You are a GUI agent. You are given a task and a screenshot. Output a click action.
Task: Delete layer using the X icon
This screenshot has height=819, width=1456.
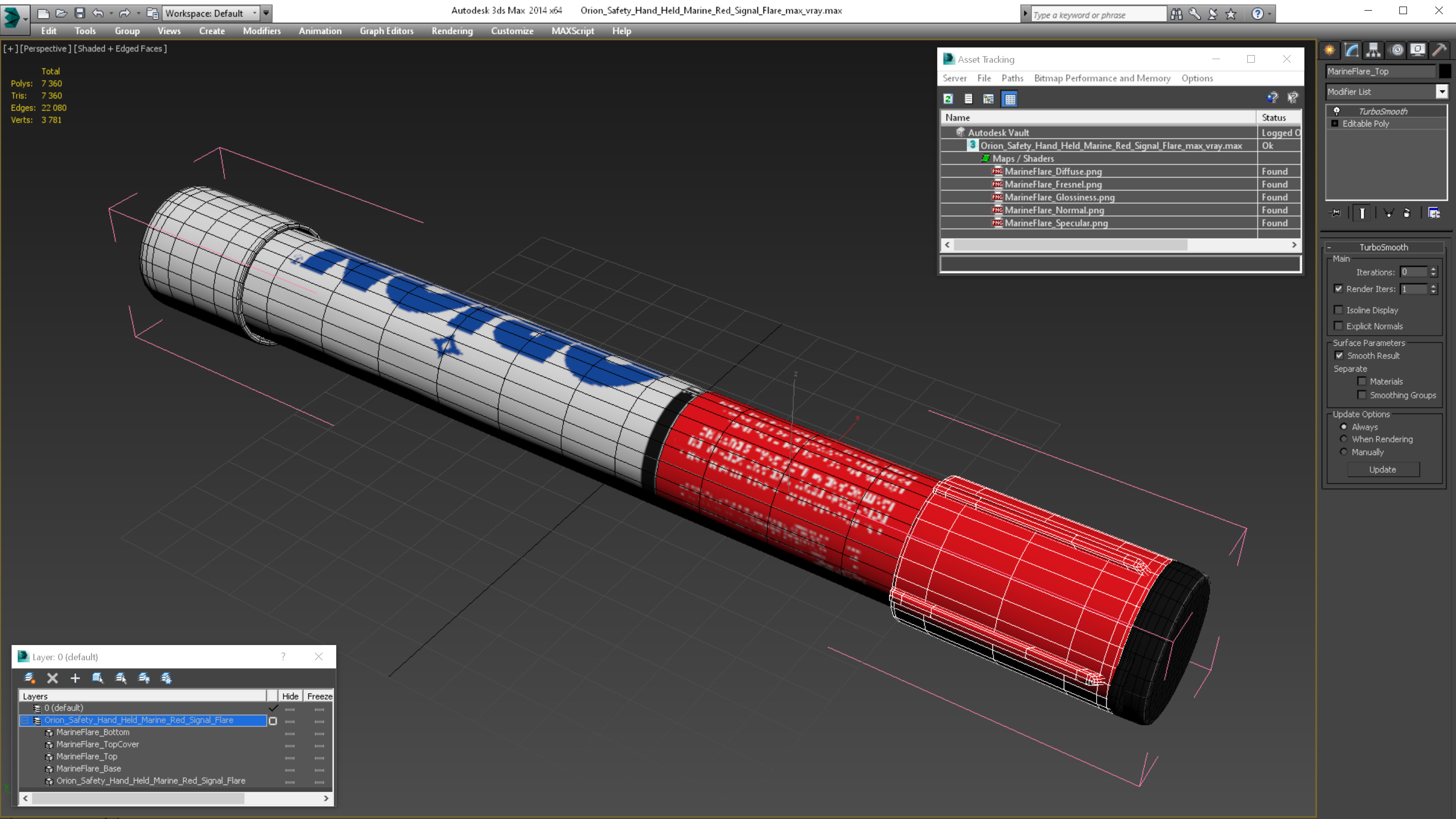point(53,677)
